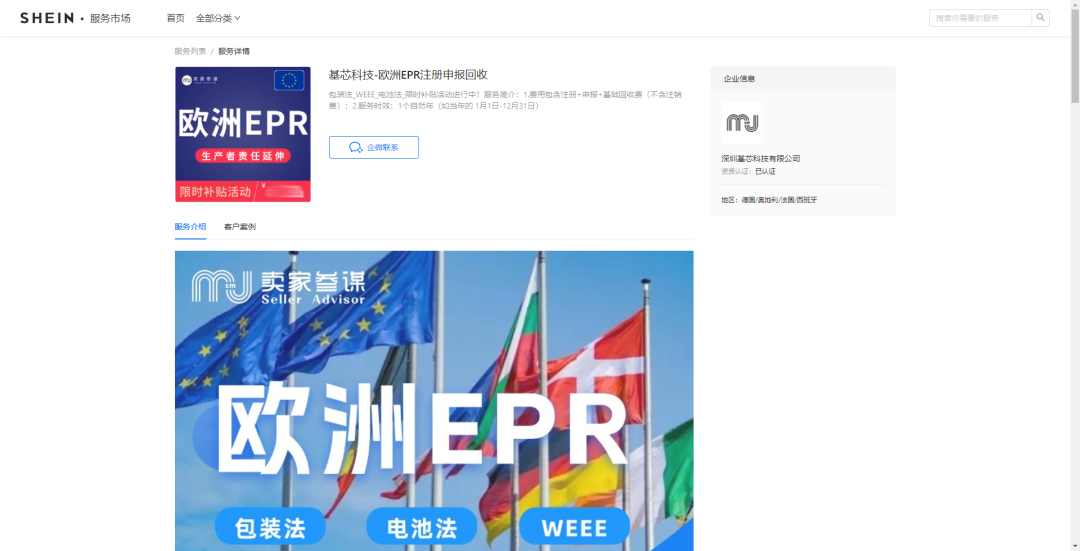Go back to 服务列表 breadcrumb
The height and width of the screenshot is (551, 1080).
[x=190, y=51]
